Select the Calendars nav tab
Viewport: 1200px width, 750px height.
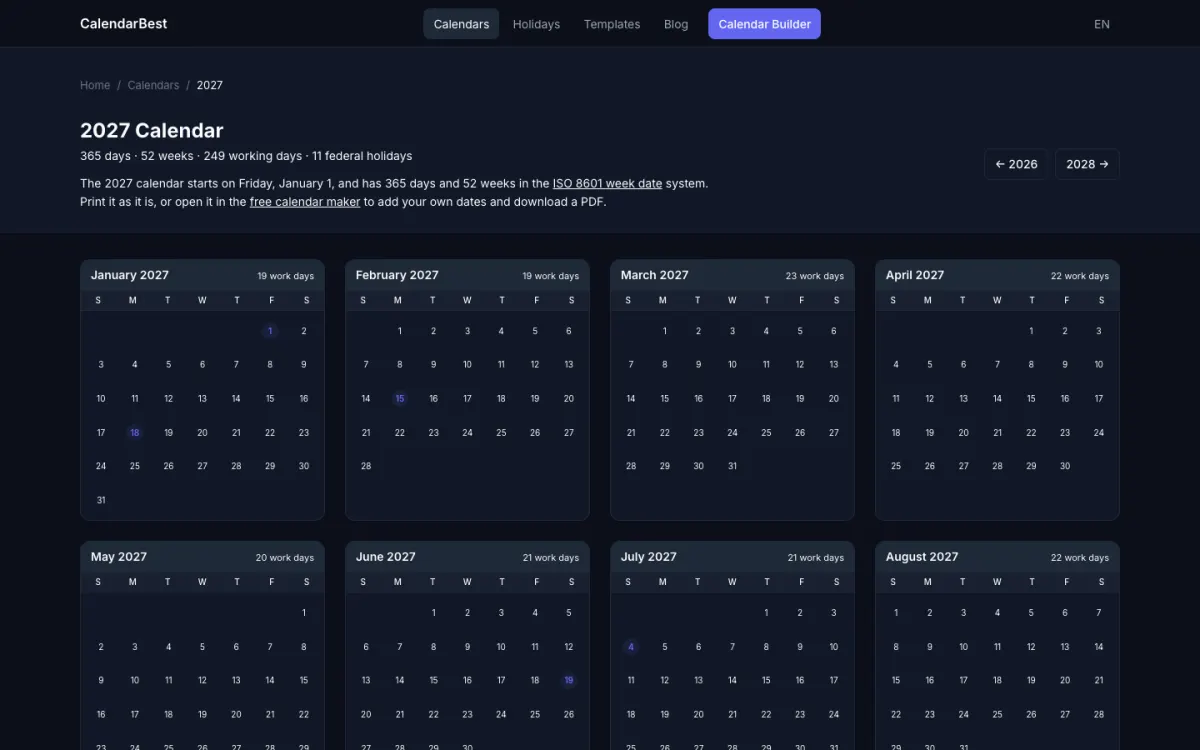[x=461, y=24]
